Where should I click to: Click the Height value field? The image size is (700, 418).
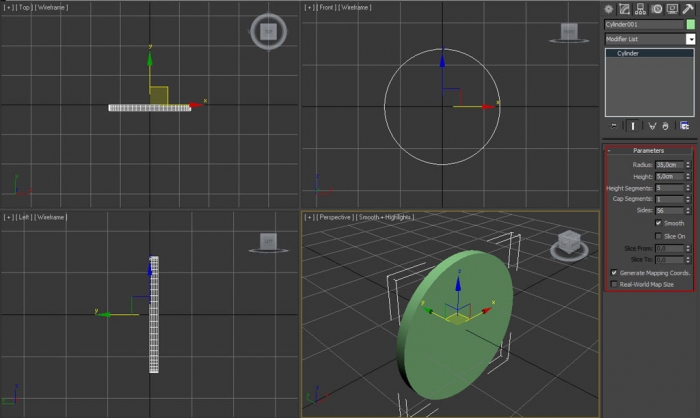point(670,176)
